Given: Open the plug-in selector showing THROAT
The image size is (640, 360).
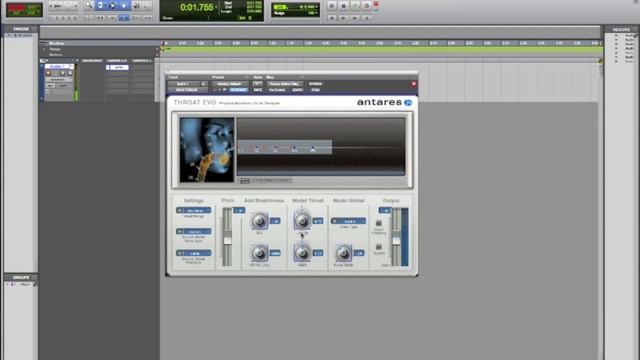Looking at the screenshot, I should pos(187,90).
